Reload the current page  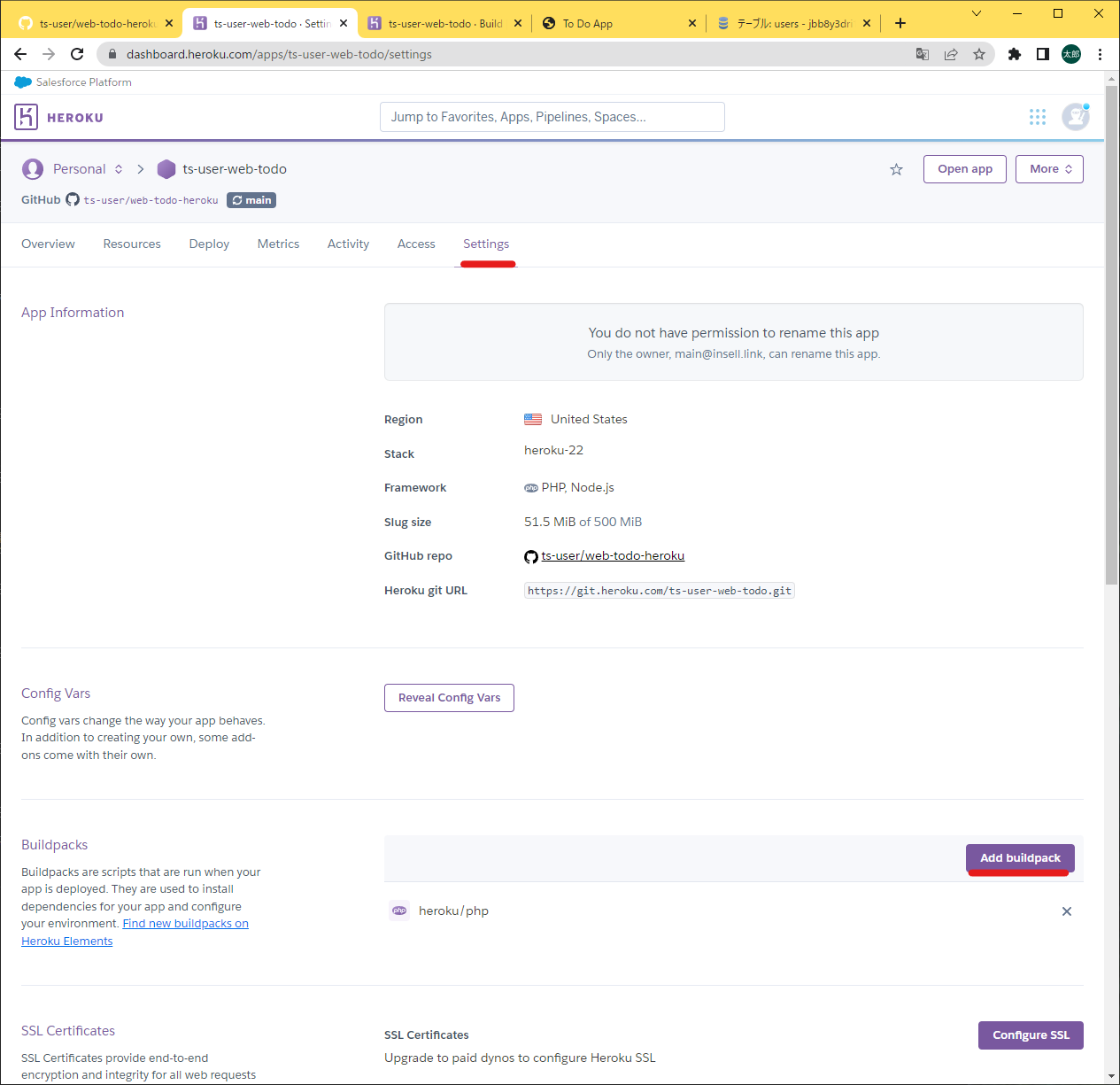click(x=77, y=54)
